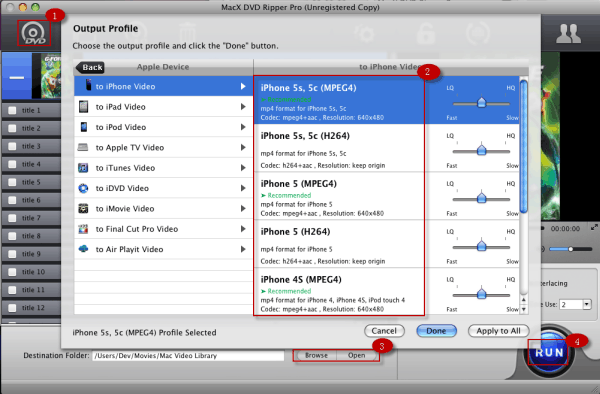600x394 pixels.
Task: Click the Destination Folder path field
Action: (x=188, y=356)
